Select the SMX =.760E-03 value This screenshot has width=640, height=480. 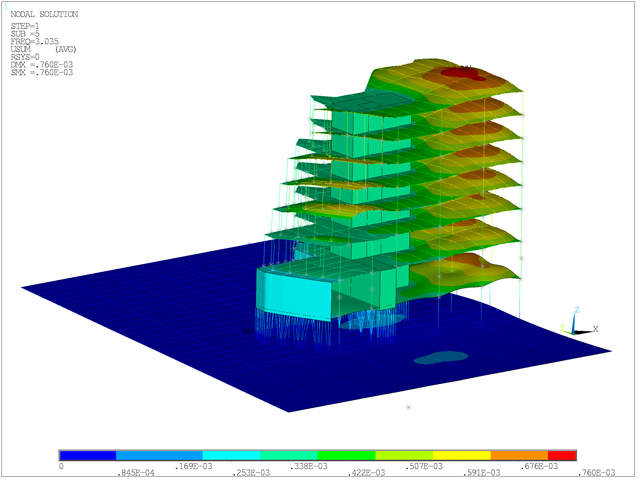pyautogui.click(x=41, y=73)
